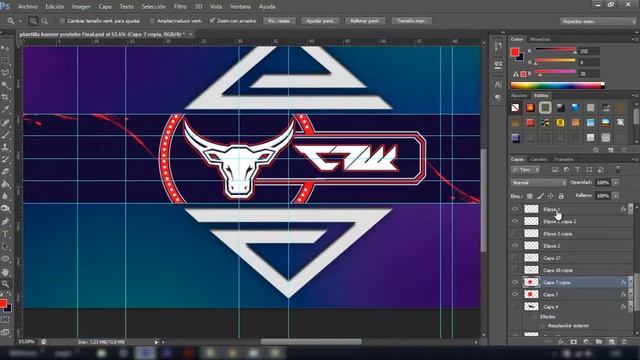Toggle 'Cambiar tamaño vent. para ajustar' checkbox
The image size is (640, 360).
(62, 21)
